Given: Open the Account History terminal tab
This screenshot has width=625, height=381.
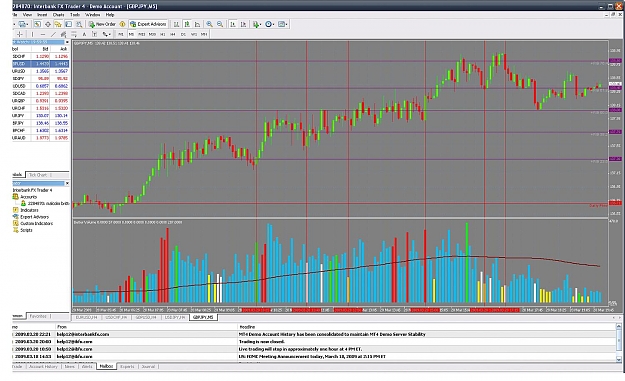Looking at the screenshot, I should point(43,366).
